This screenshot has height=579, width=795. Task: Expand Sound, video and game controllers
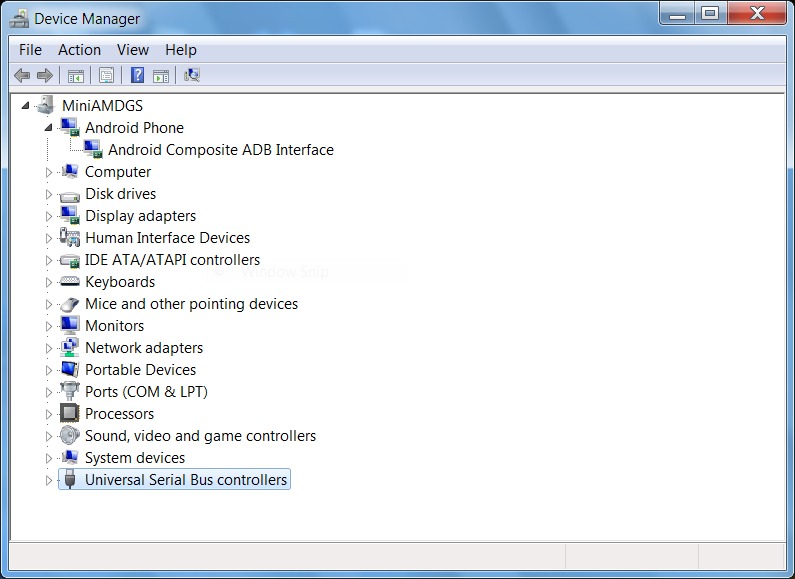coord(49,436)
